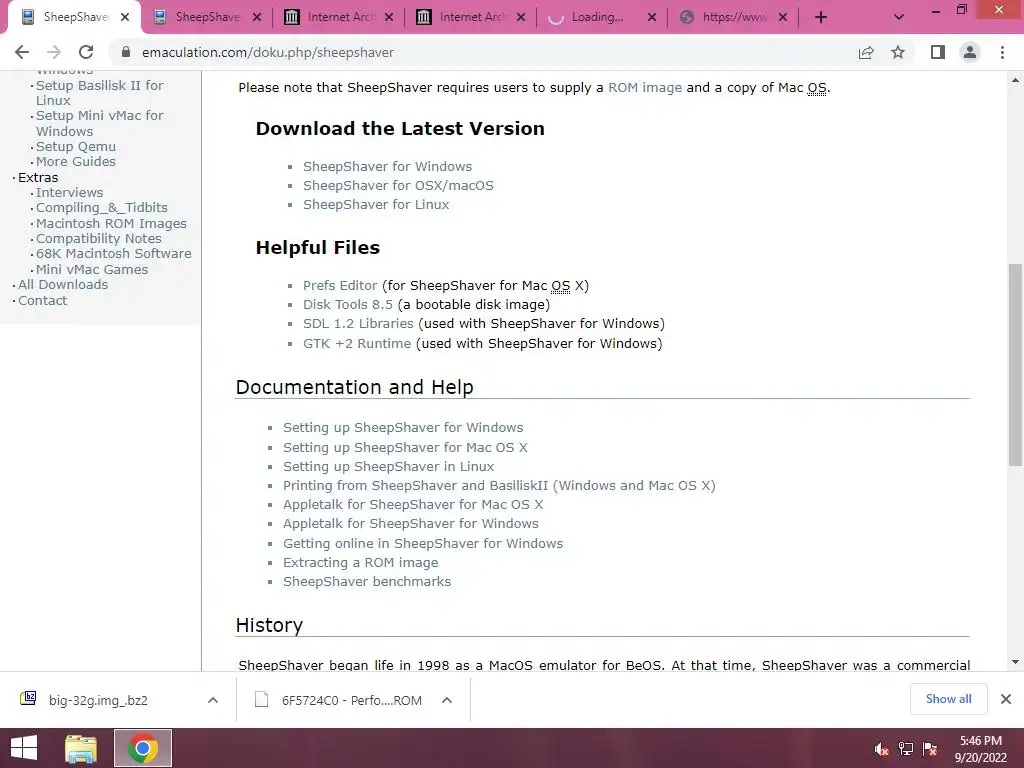Screen dimensions: 1024x768
Task: Close the first SheepShaver tab
Action: 125,18
